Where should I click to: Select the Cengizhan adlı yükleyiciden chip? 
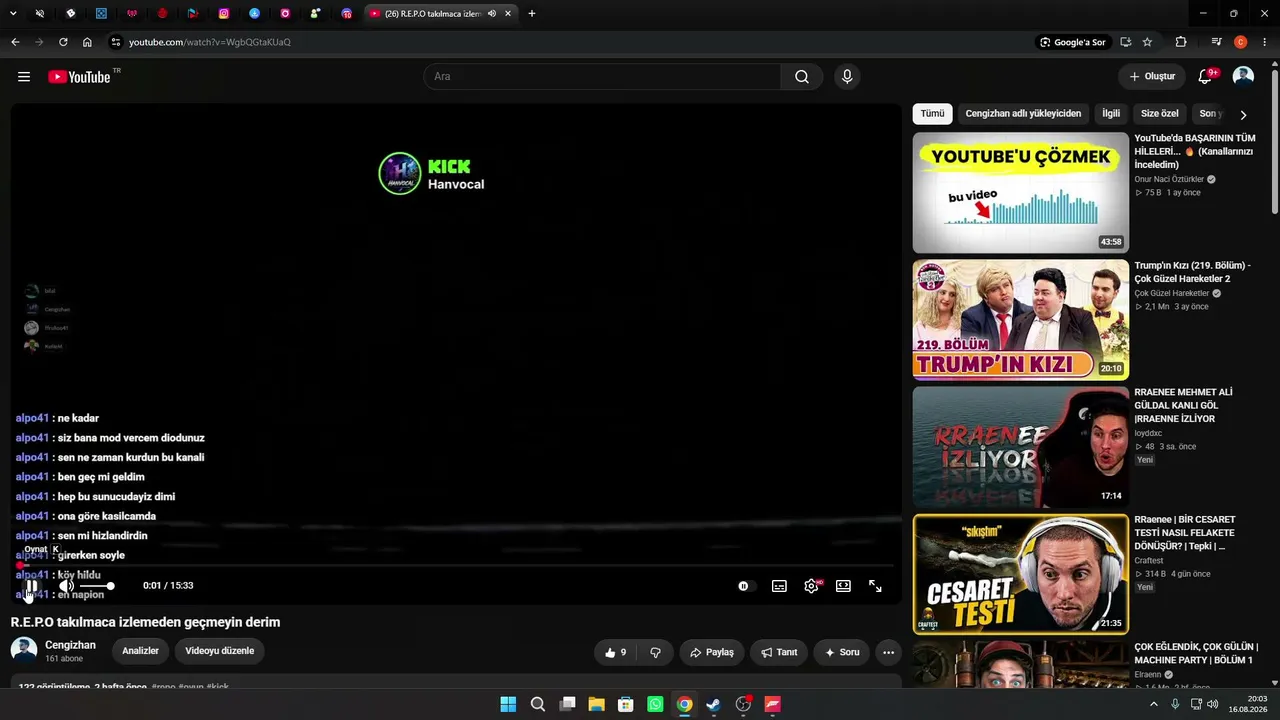(x=1023, y=114)
